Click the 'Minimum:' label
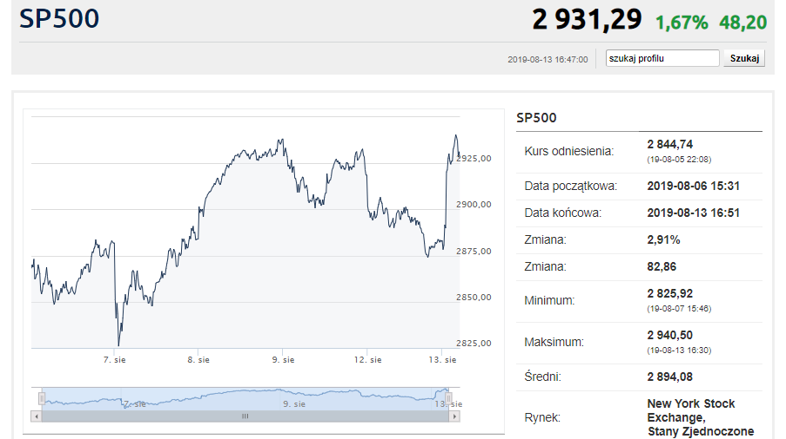This screenshot has width=786, height=439. [549, 301]
